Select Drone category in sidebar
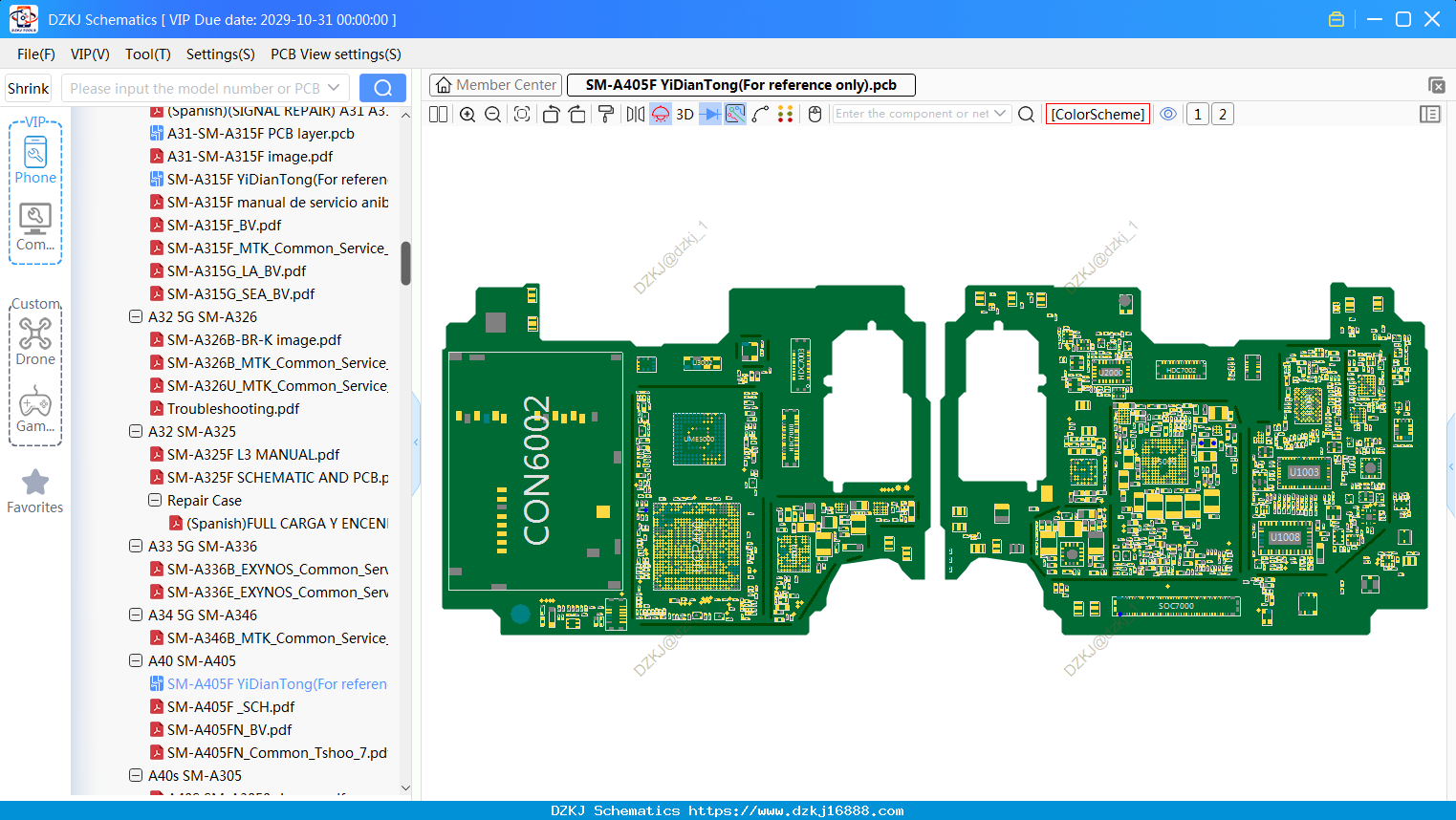Image resolution: width=1456 pixels, height=820 pixels. [x=35, y=341]
